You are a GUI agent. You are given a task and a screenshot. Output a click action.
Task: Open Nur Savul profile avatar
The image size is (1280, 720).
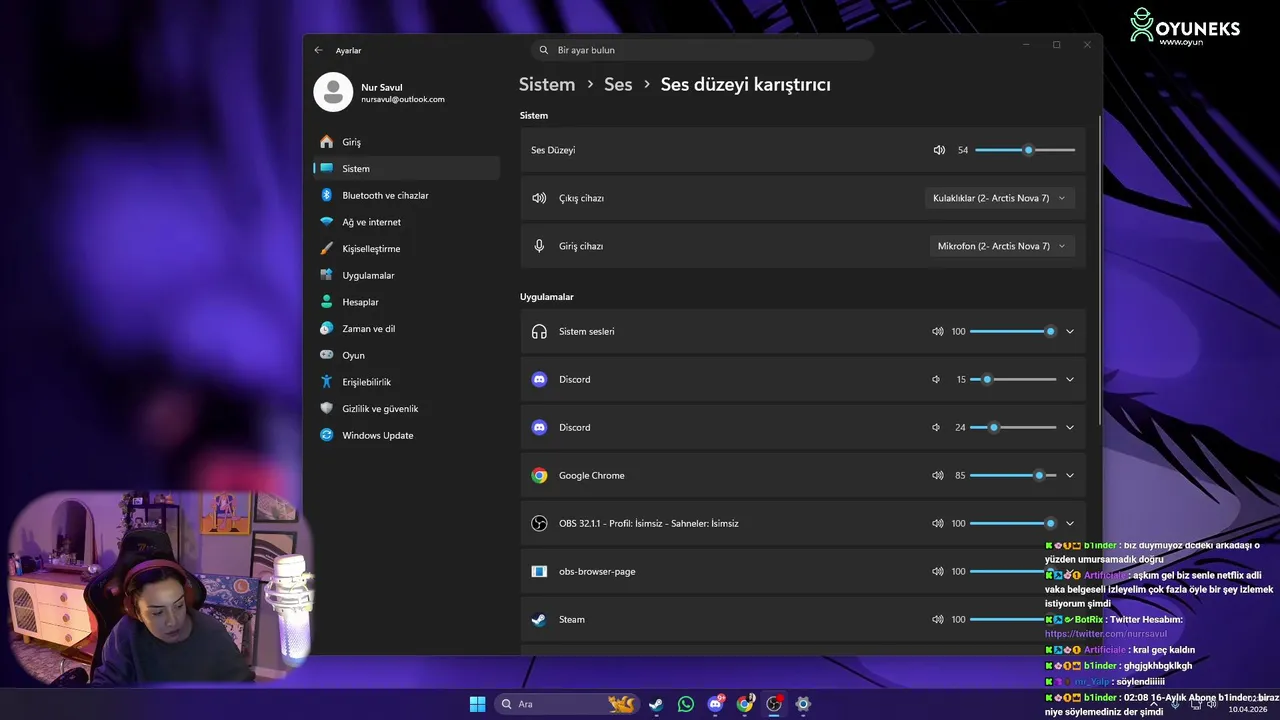[333, 92]
